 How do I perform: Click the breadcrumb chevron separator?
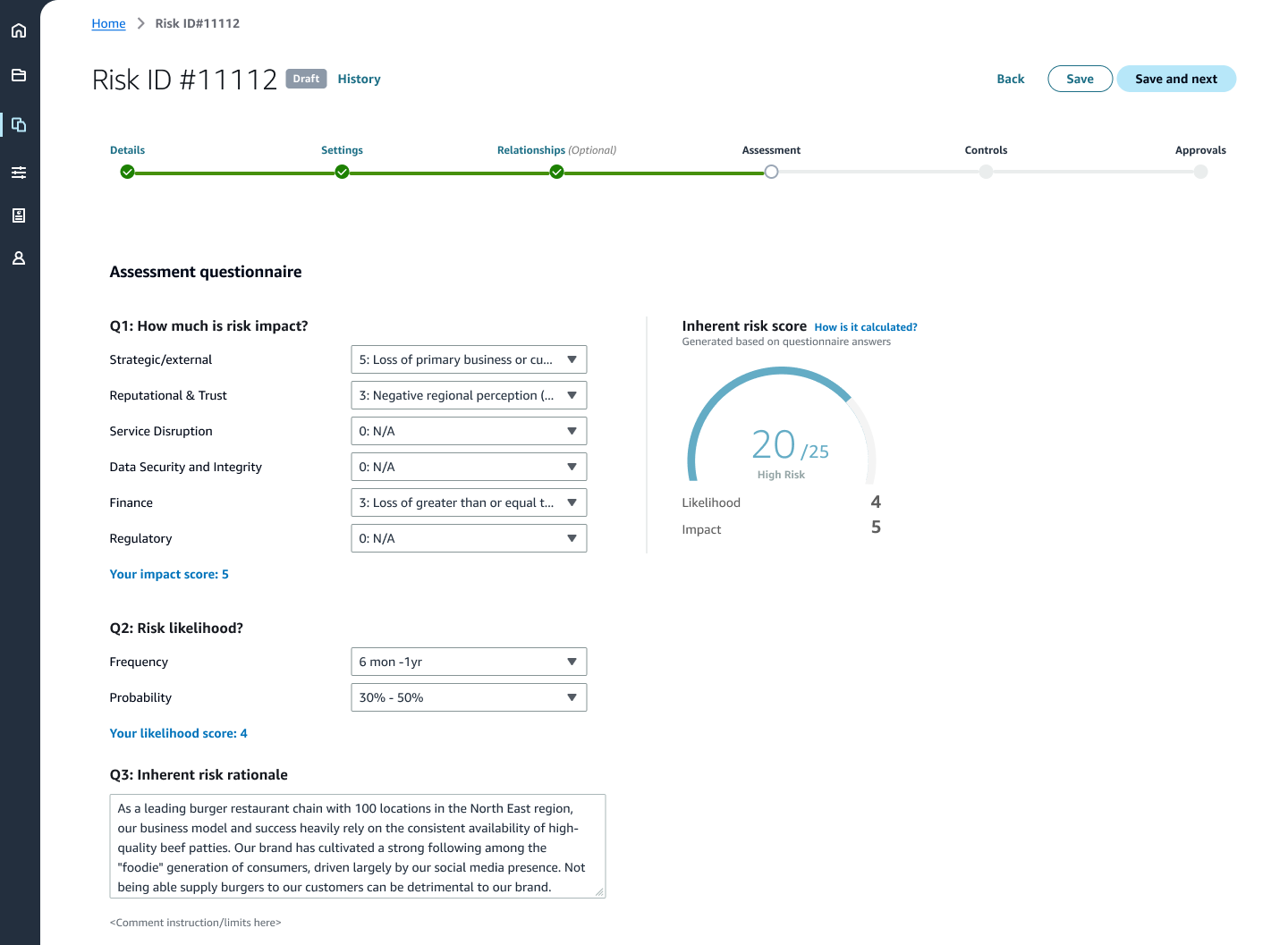click(x=140, y=23)
